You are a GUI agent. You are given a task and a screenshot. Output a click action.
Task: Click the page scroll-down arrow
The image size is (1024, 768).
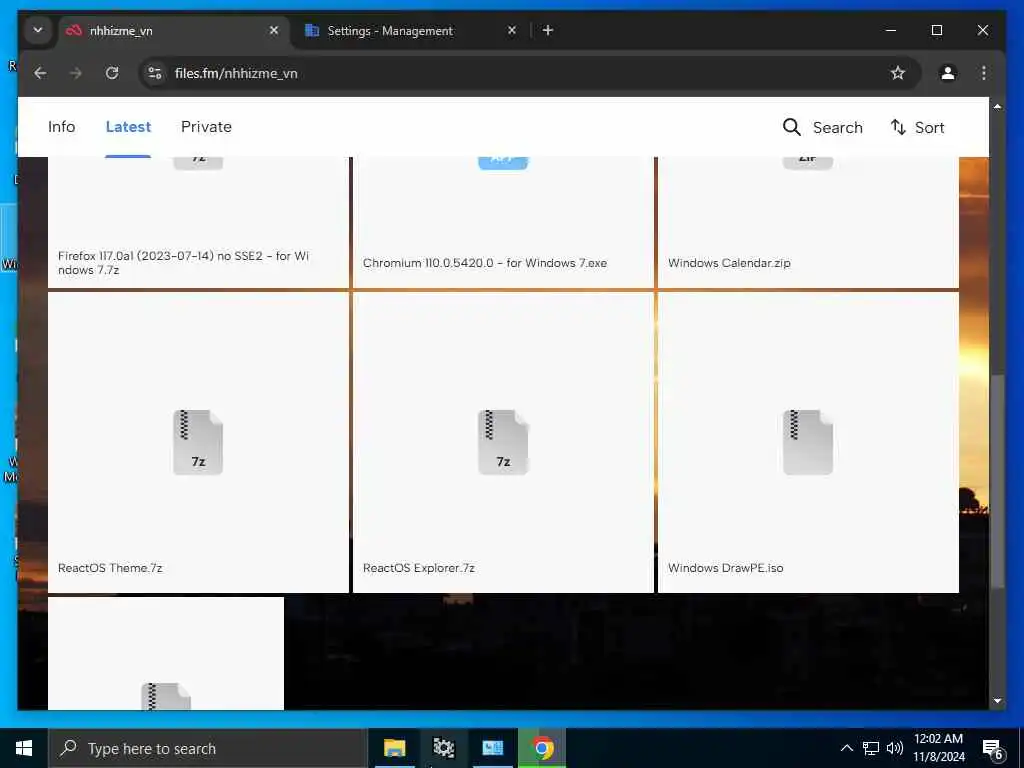[997, 701]
